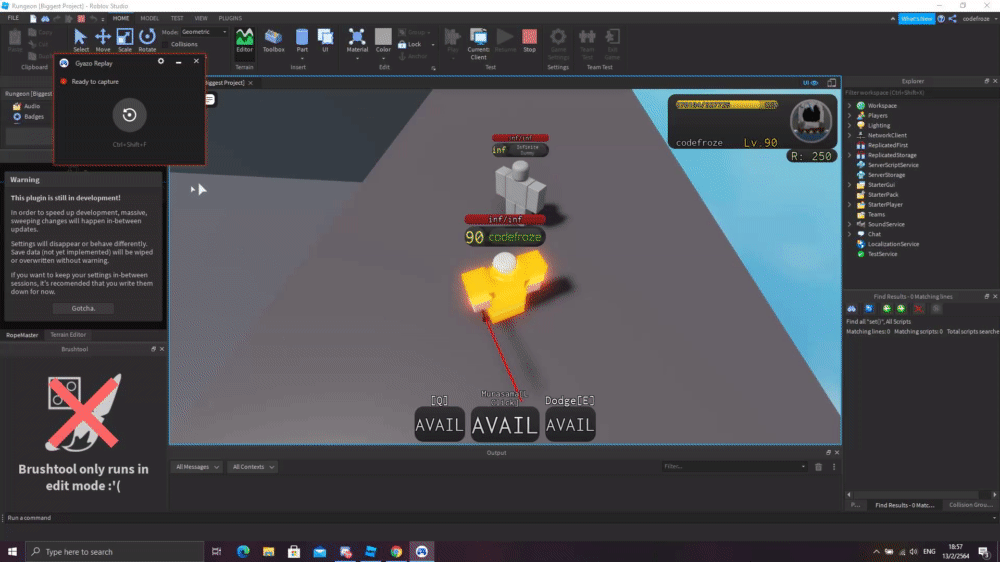The height and width of the screenshot is (562, 1000).
Task: Open All Contexts dropdown in Output
Action: (x=253, y=467)
